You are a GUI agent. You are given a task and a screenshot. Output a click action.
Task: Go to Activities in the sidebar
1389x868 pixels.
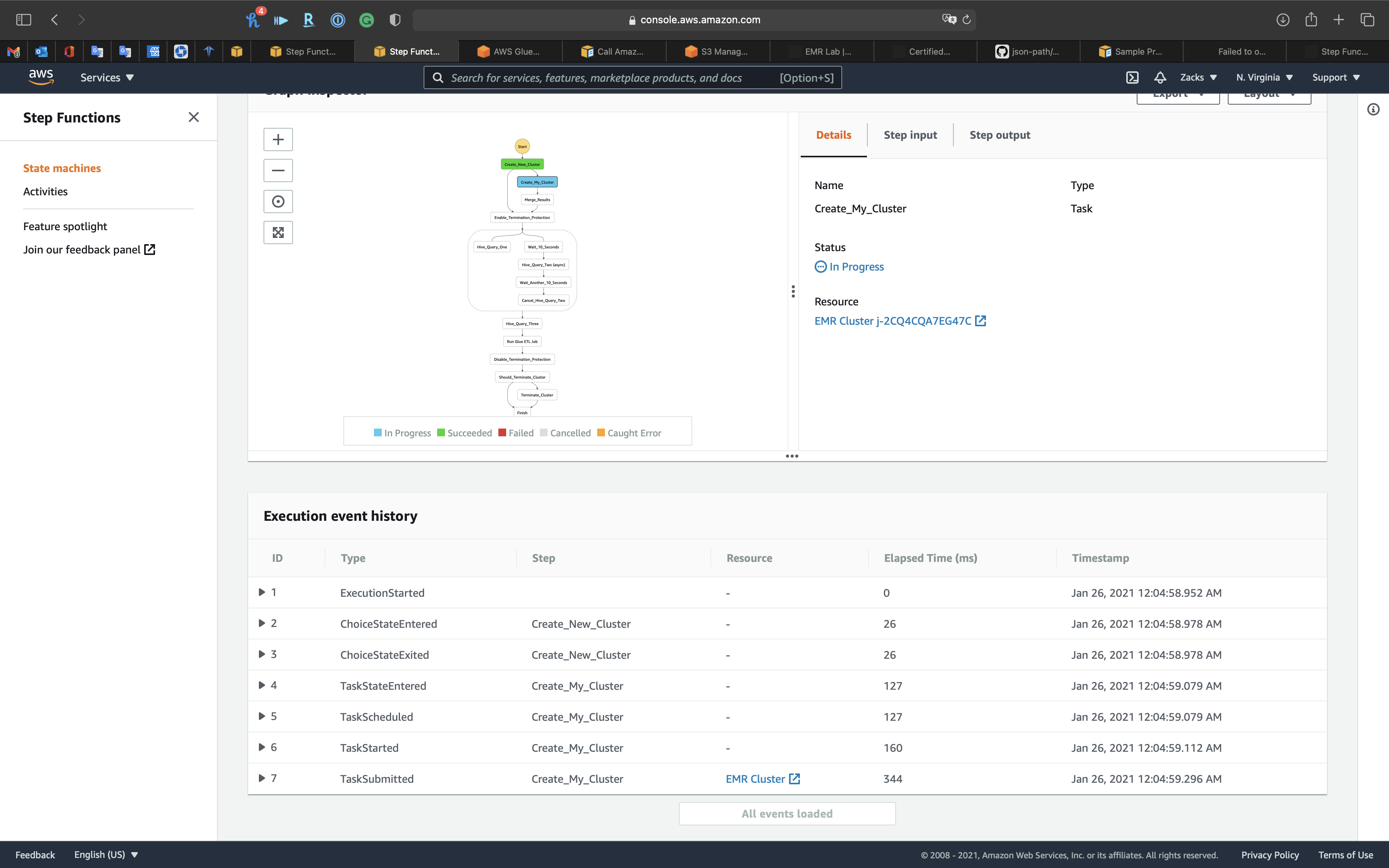coord(45,191)
